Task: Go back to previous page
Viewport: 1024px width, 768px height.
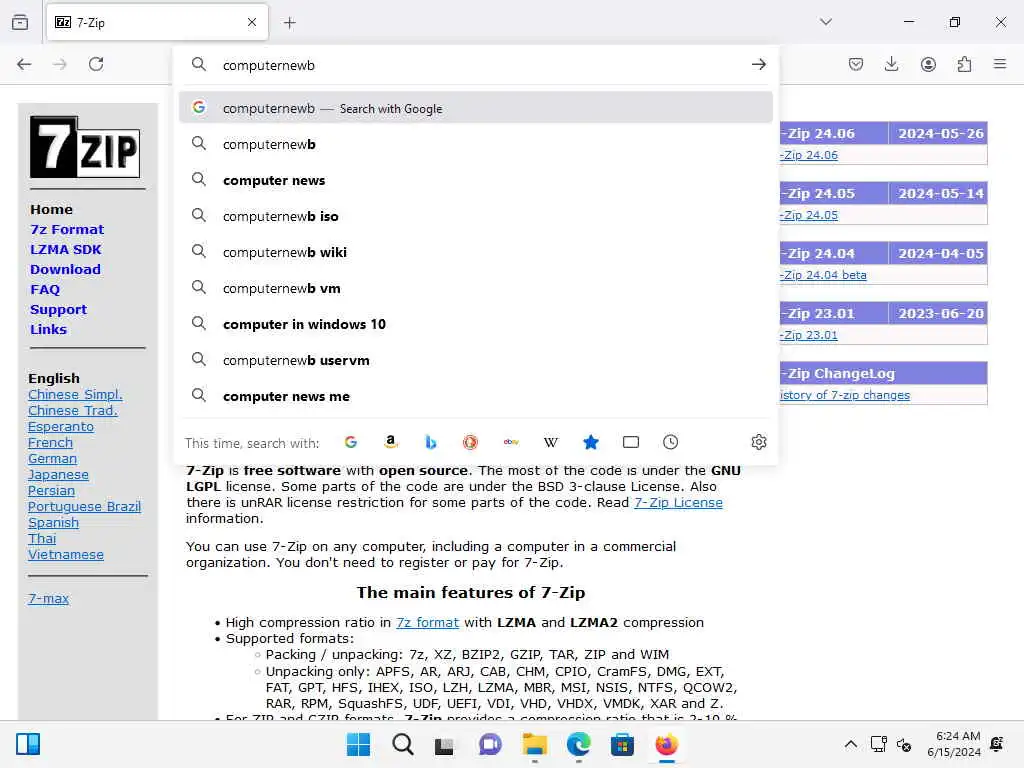Action: pyautogui.click(x=24, y=64)
